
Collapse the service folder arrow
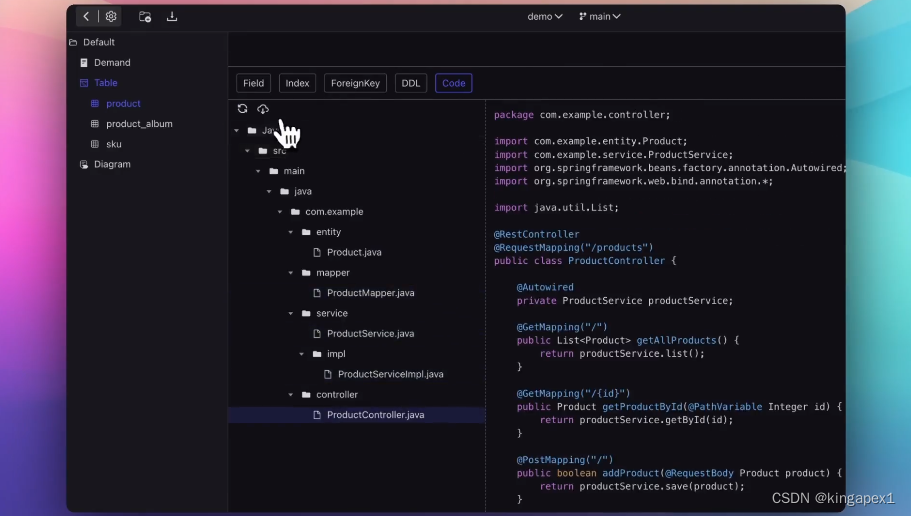pyautogui.click(x=290, y=313)
